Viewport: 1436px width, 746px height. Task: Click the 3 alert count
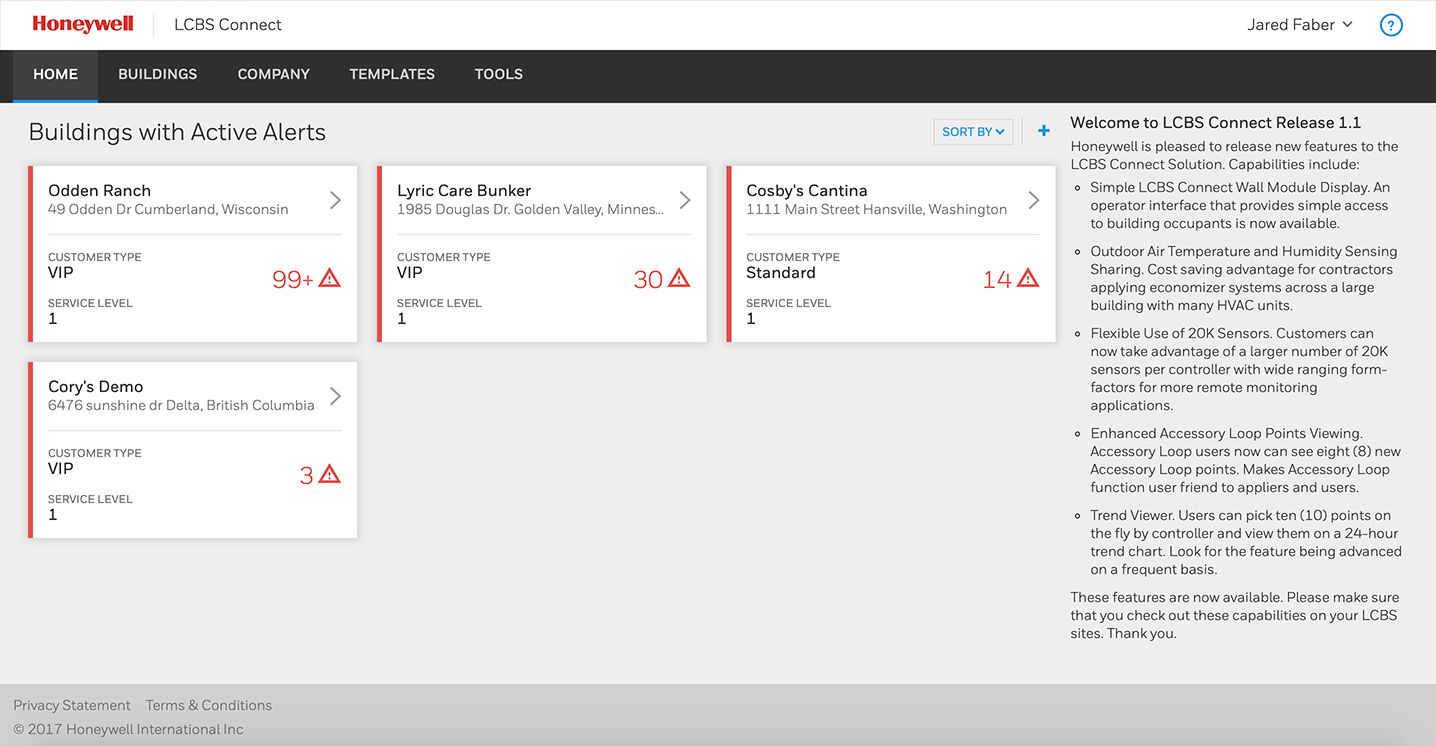click(x=307, y=475)
